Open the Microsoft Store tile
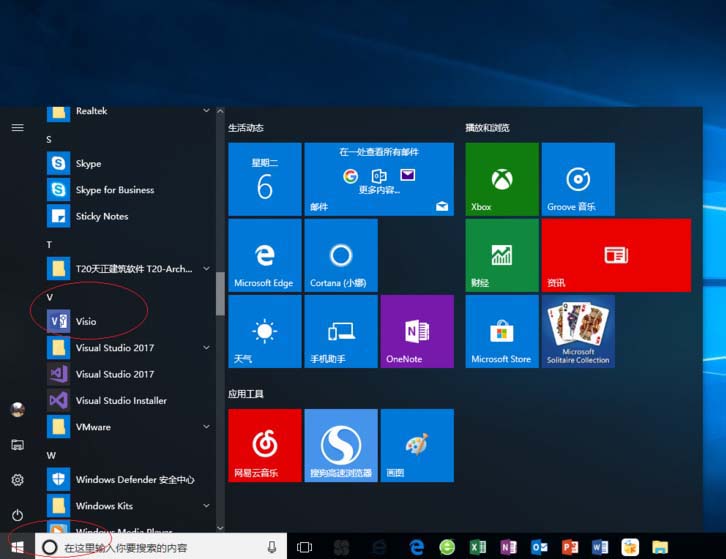 coord(502,332)
